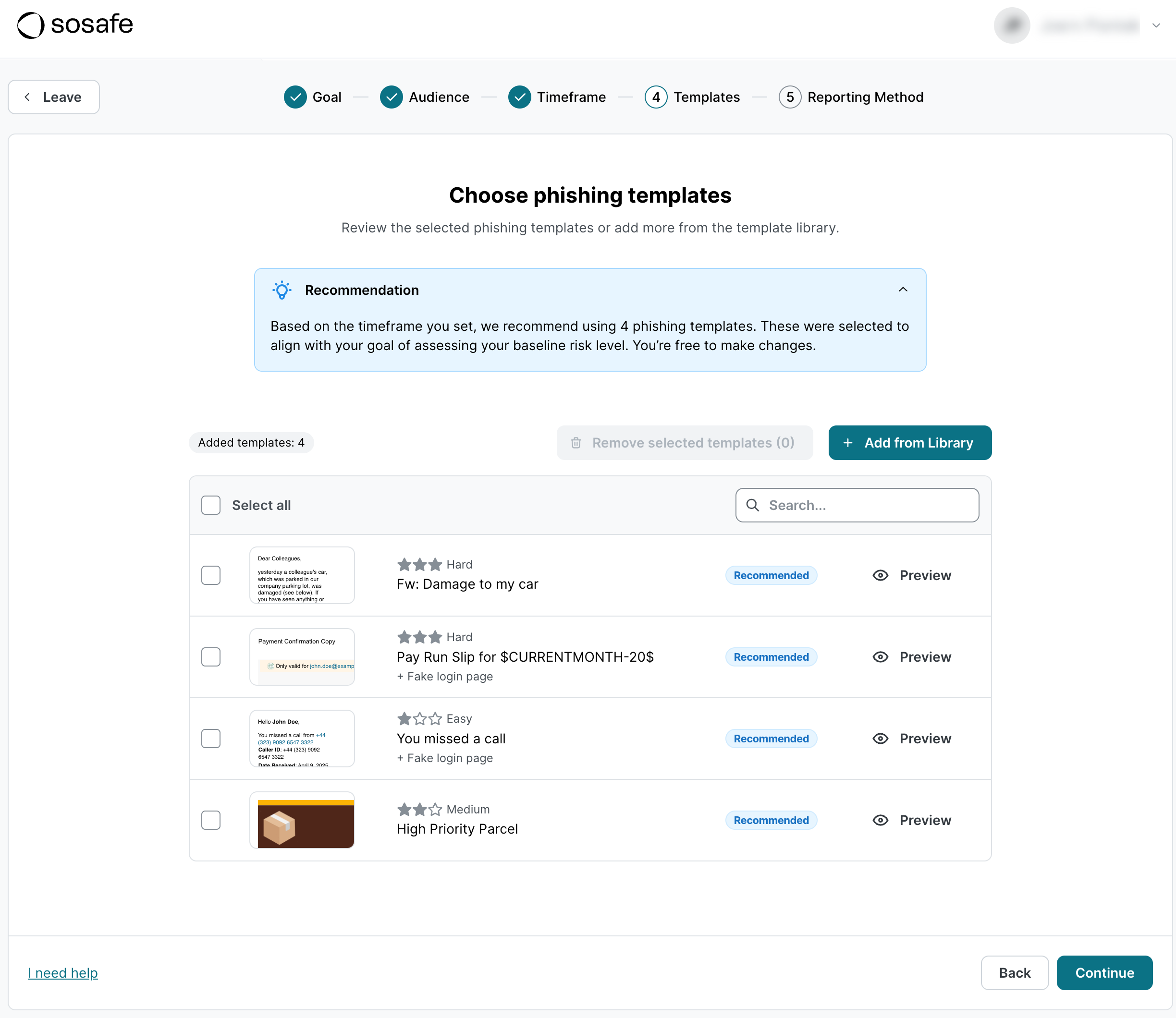Click Add from Library button
This screenshot has height=1018, width=1176.
coord(909,443)
